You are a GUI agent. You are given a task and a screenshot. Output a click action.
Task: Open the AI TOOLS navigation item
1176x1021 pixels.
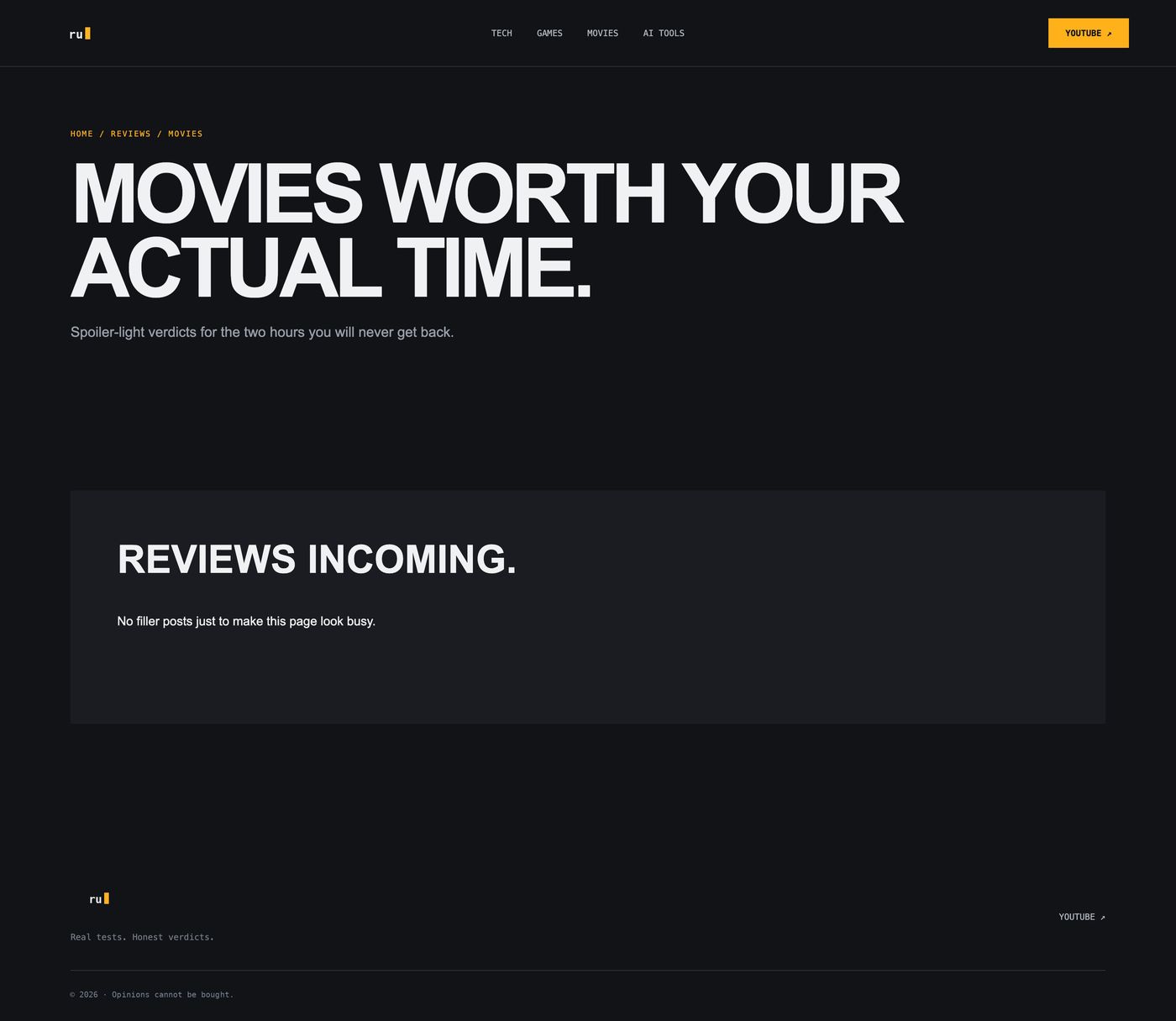point(664,34)
